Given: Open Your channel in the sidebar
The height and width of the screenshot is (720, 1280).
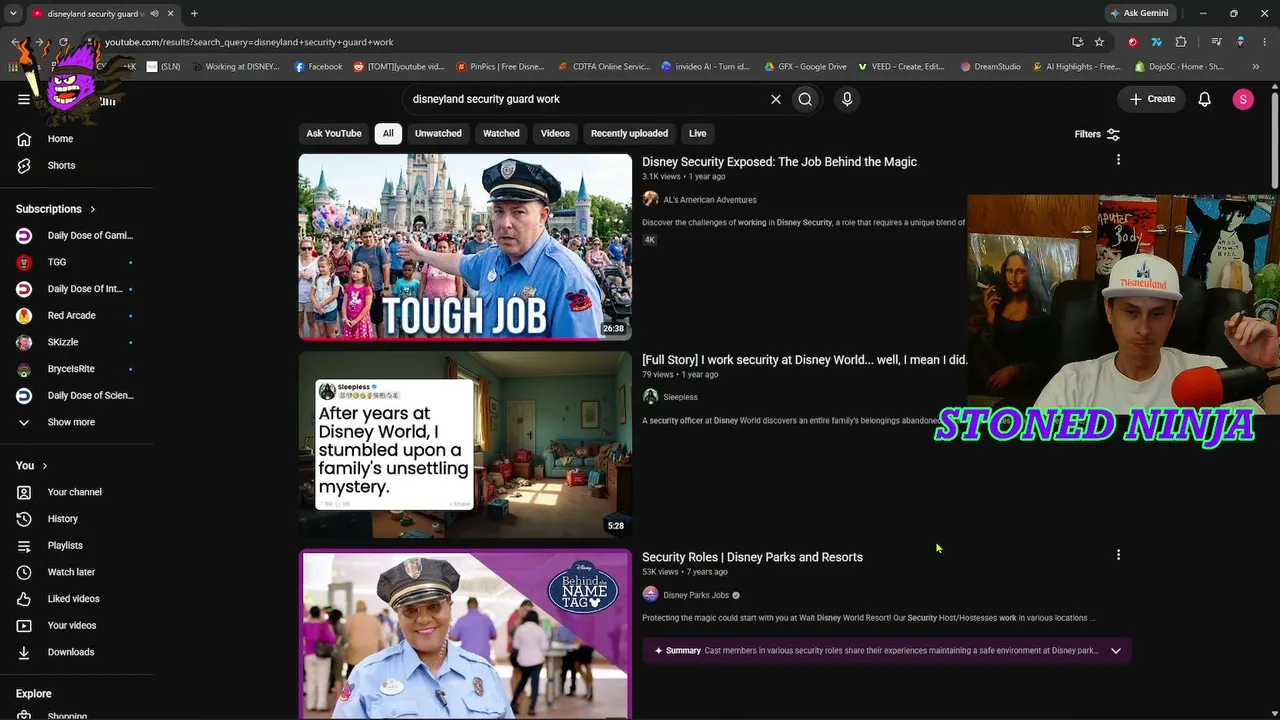Looking at the screenshot, I should pyautogui.click(x=77, y=492).
